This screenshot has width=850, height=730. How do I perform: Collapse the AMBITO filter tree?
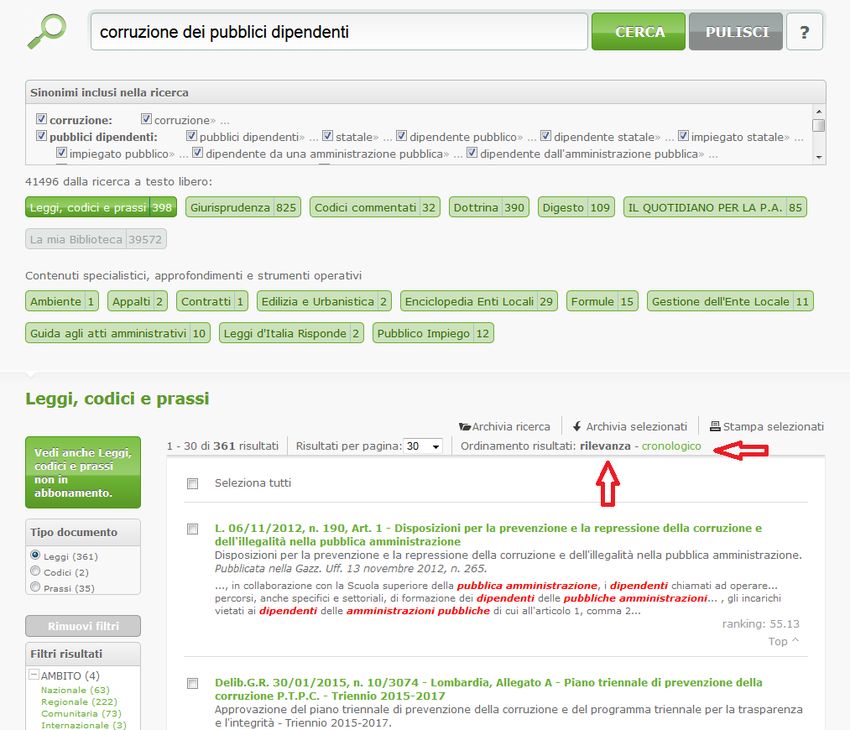(34, 675)
